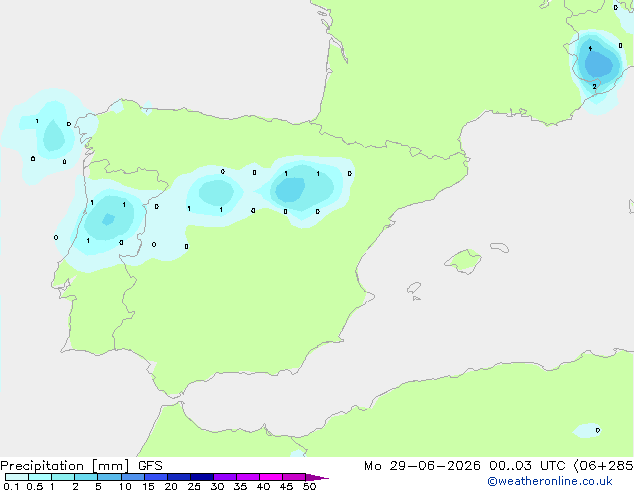This screenshot has height=490, width=634.
Task: Click the '25' legend scale label
Action: tap(194, 486)
